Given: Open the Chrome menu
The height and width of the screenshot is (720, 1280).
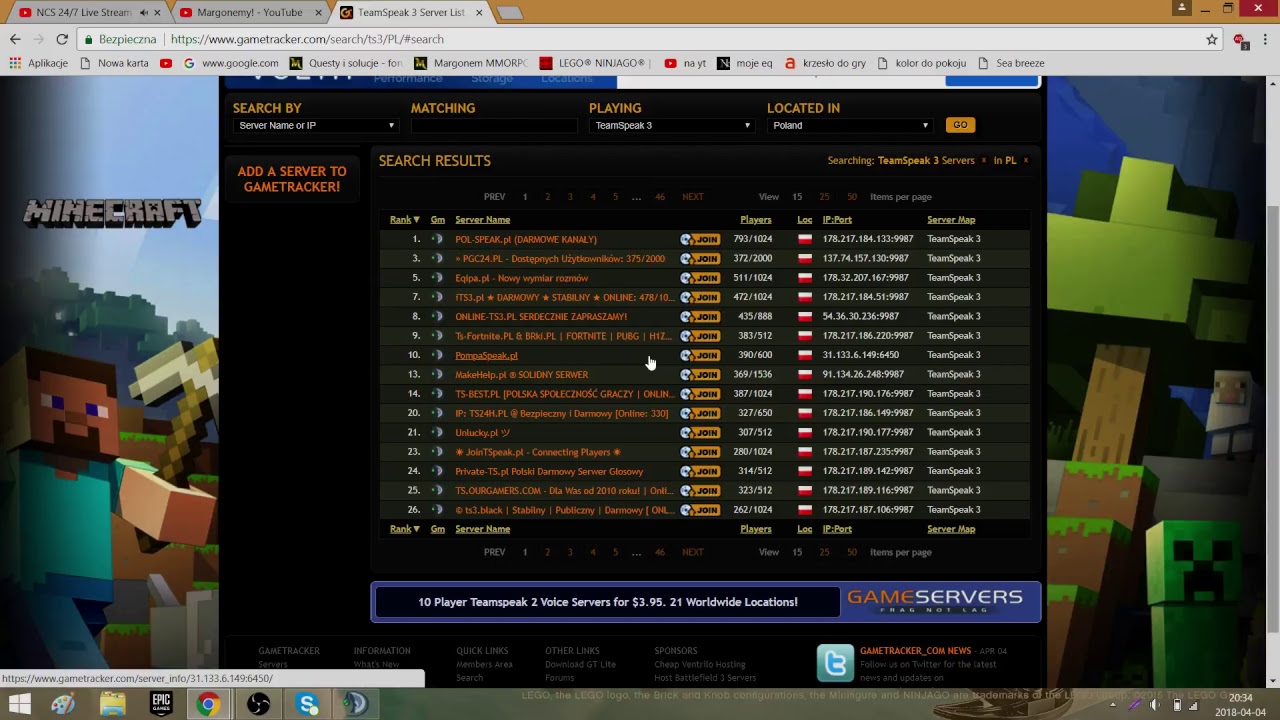Looking at the screenshot, I should pyautogui.click(x=1266, y=39).
